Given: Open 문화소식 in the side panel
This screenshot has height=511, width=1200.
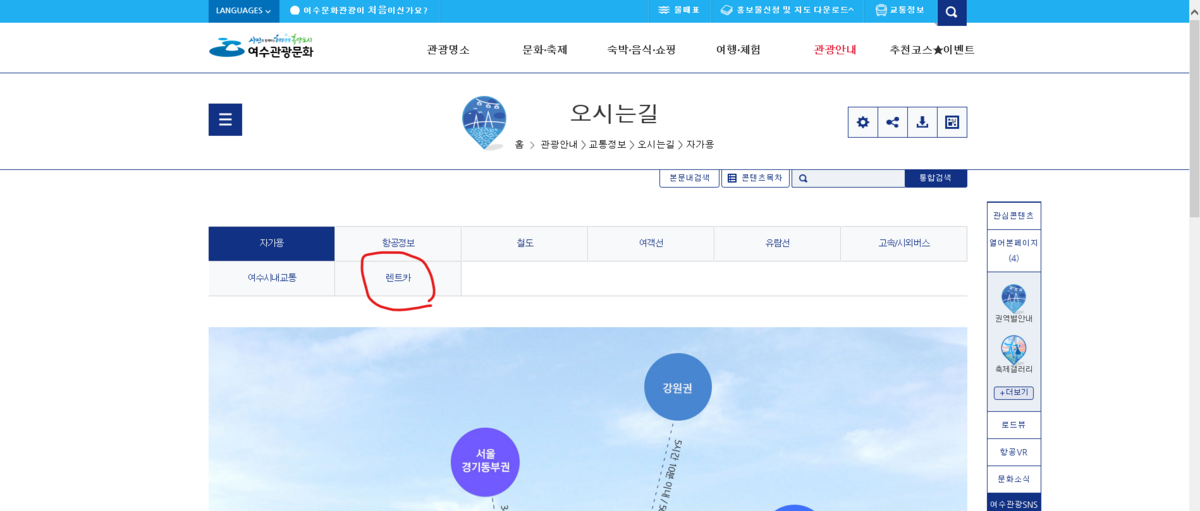Looking at the screenshot, I should 1013,479.
